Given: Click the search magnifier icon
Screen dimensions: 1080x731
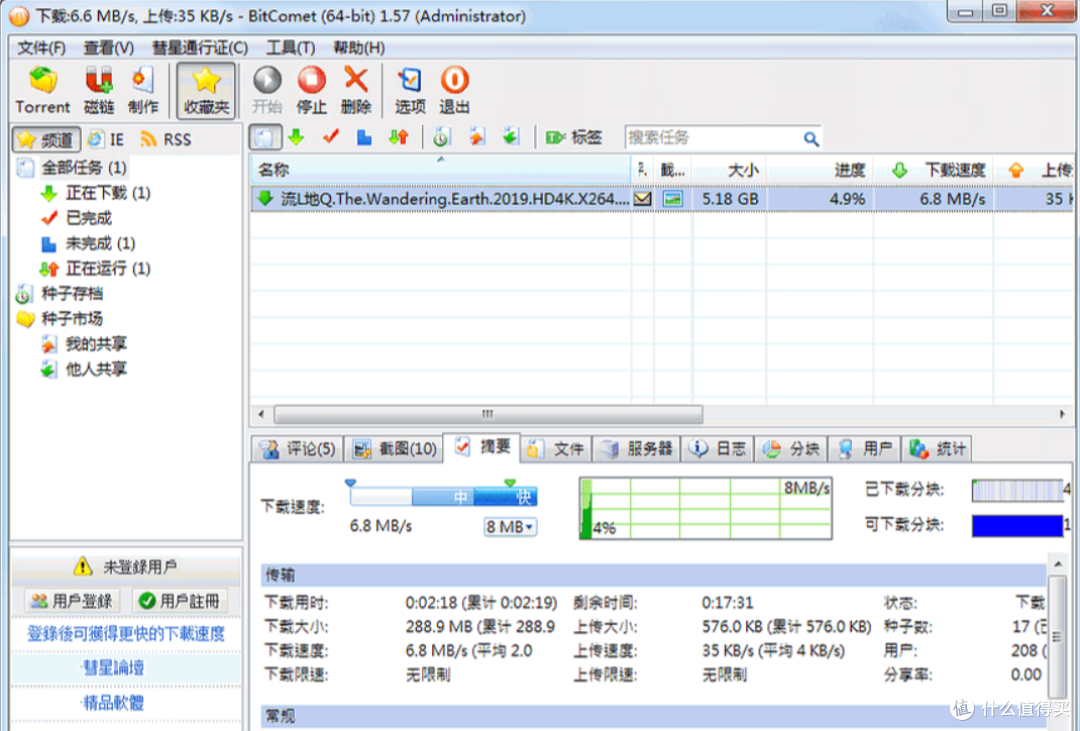Looking at the screenshot, I should click(x=811, y=138).
